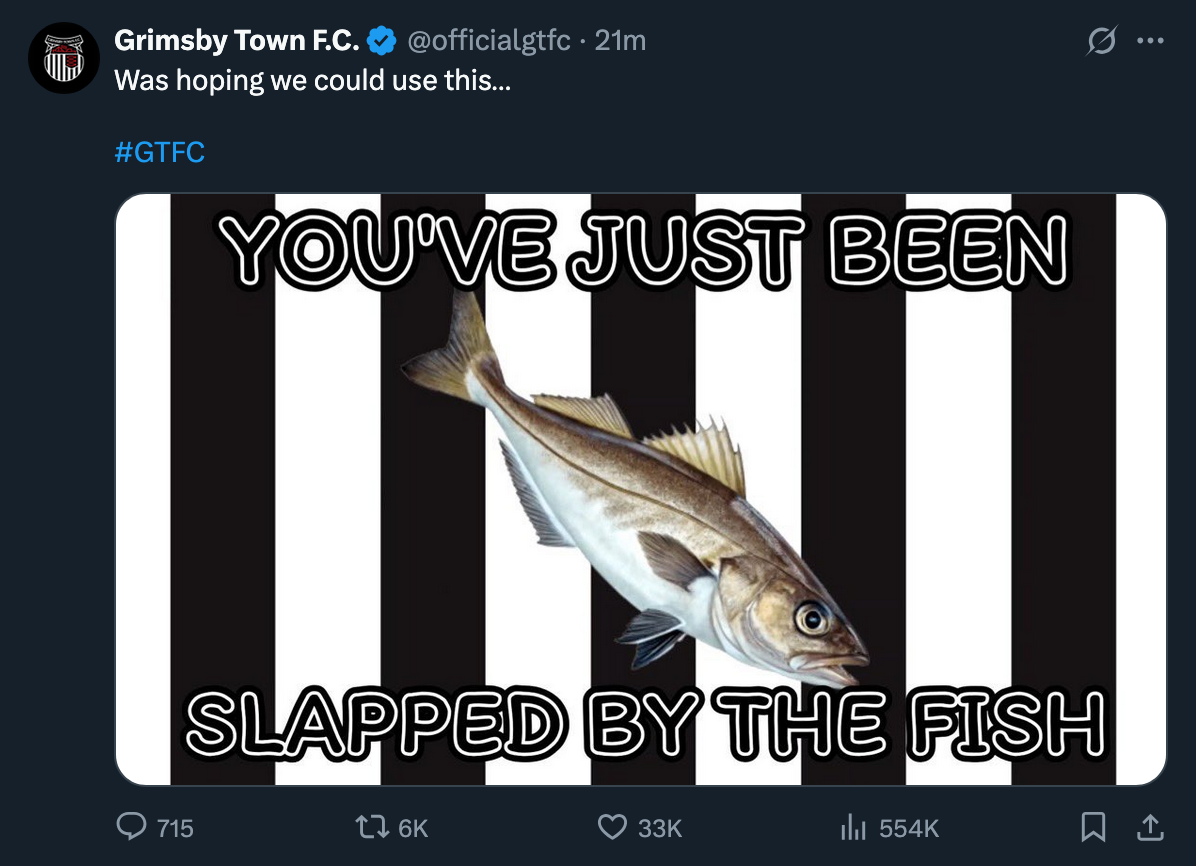Image resolution: width=1196 pixels, height=866 pixels.
Task: Open the @officialgtfc handle link
Action: point(488,40)
